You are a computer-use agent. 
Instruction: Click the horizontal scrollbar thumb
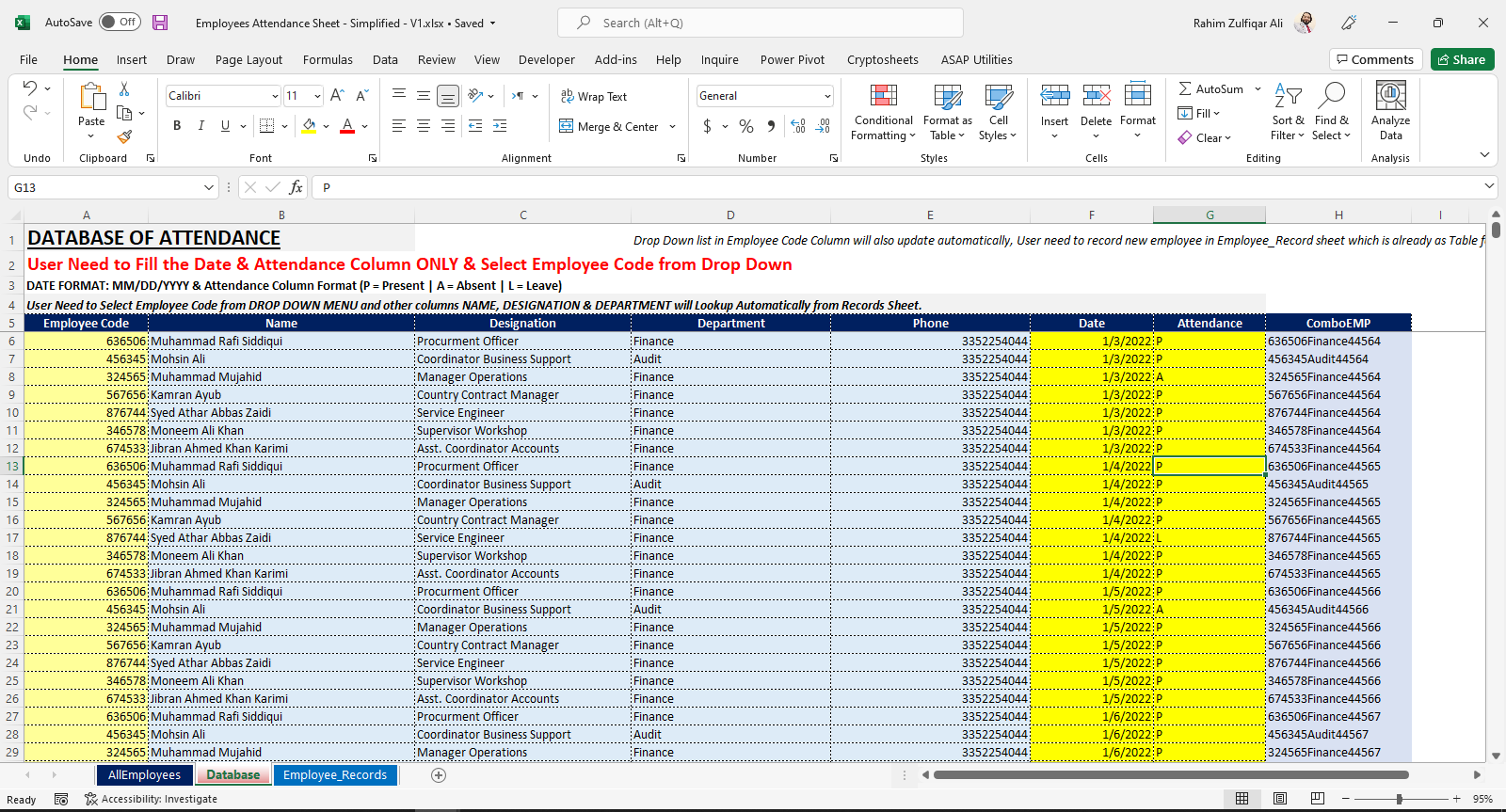pos(1171,775)
